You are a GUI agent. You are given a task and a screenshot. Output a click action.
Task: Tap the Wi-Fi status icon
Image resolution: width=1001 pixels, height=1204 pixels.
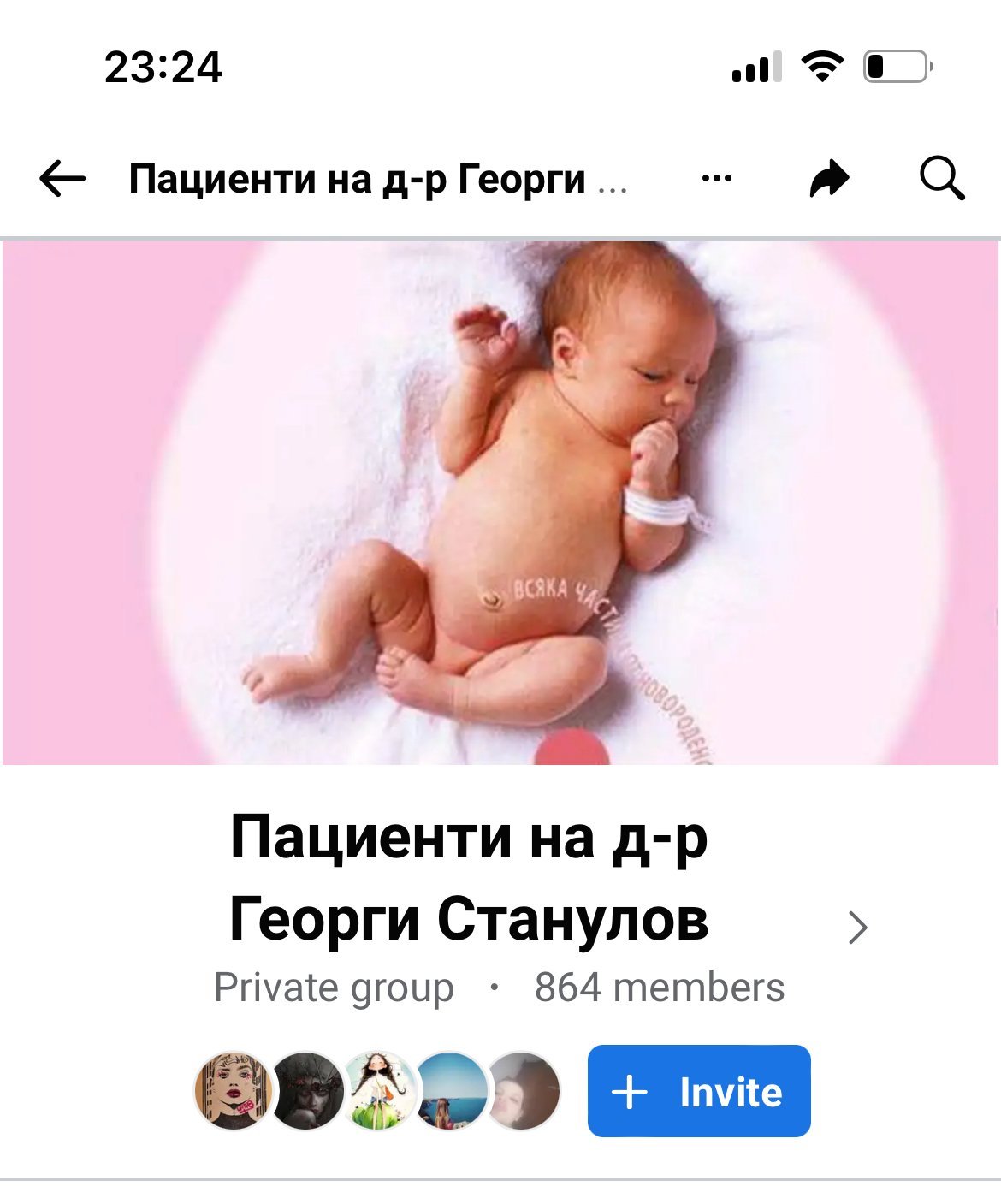pyautogui.click(x=821, y=67)
